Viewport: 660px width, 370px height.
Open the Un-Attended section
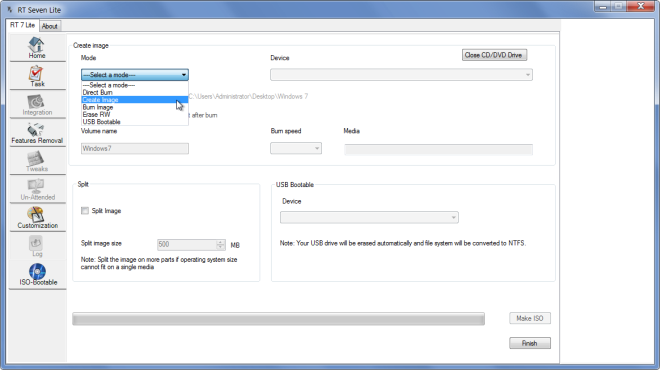[37, 189]
